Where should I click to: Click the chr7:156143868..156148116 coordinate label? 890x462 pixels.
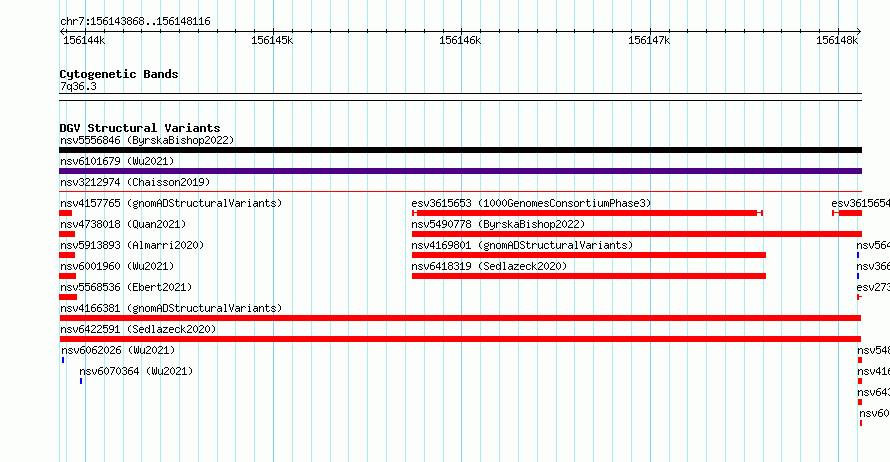tap(135, 22)
